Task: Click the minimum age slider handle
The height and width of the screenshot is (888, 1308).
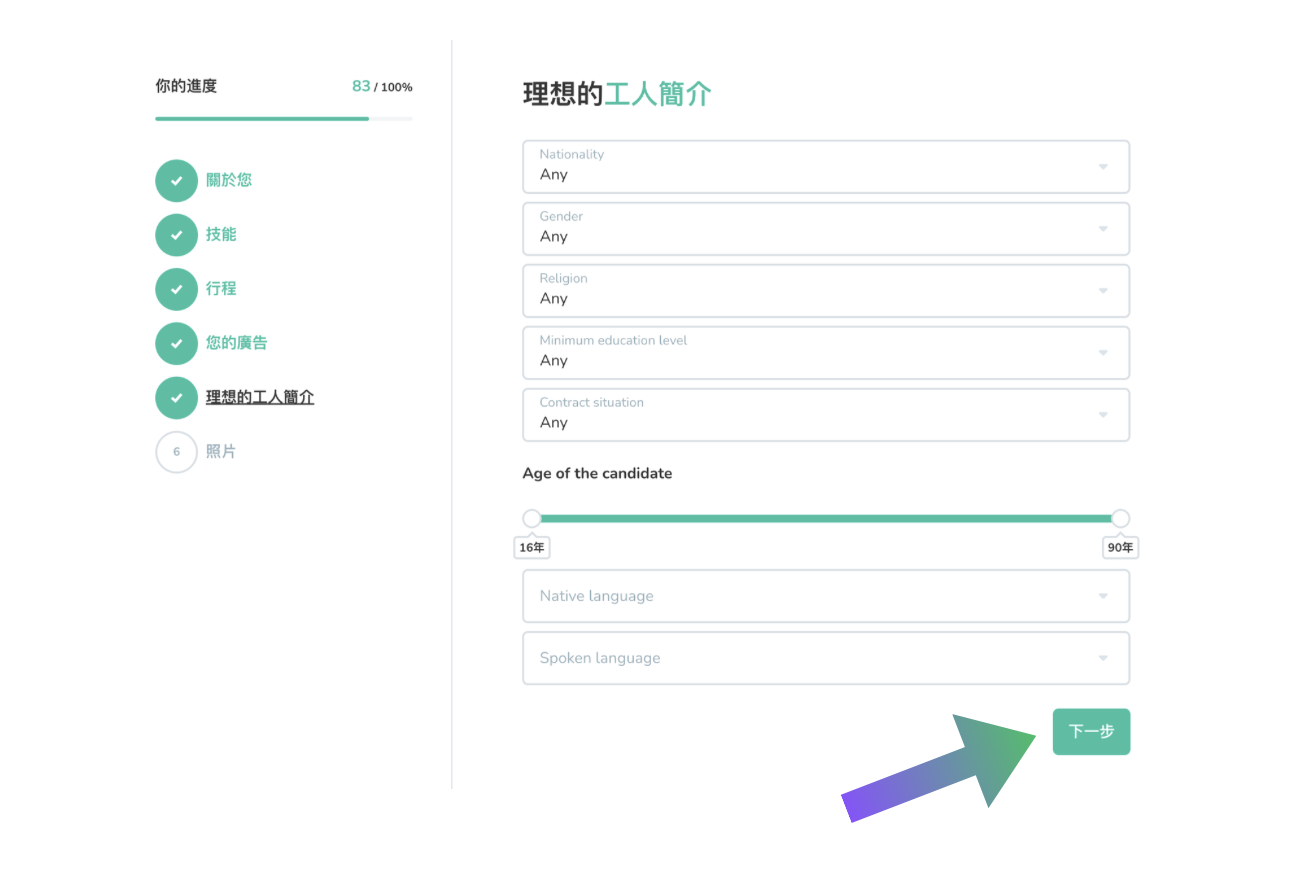Action: coord(532,518)
